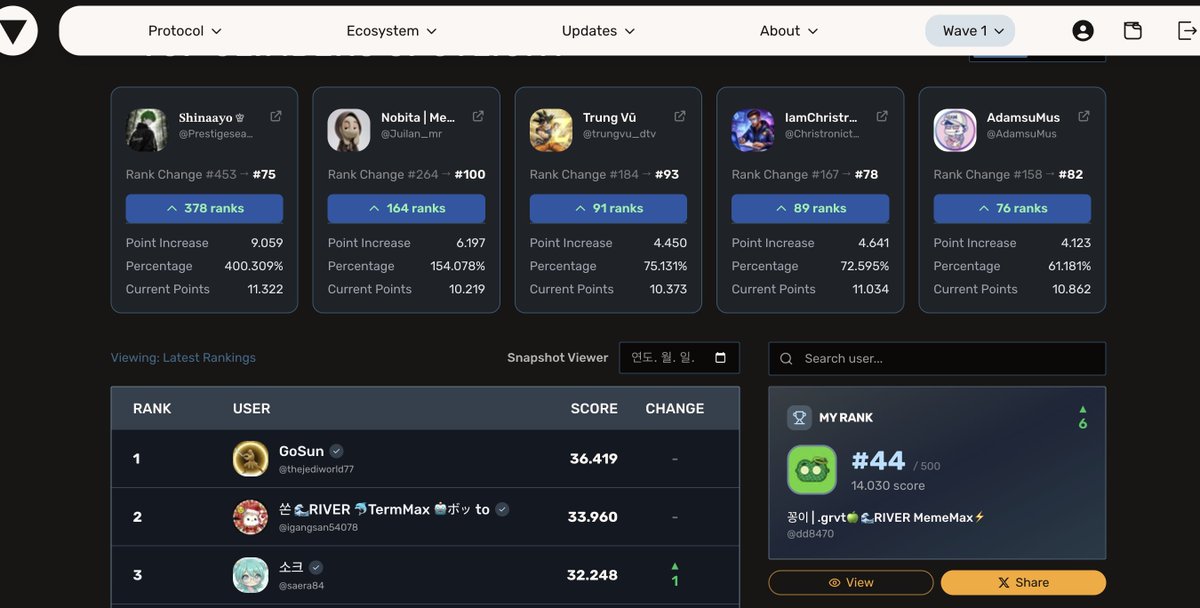
Task: Click the 164 ranks button
Action: 406,208
